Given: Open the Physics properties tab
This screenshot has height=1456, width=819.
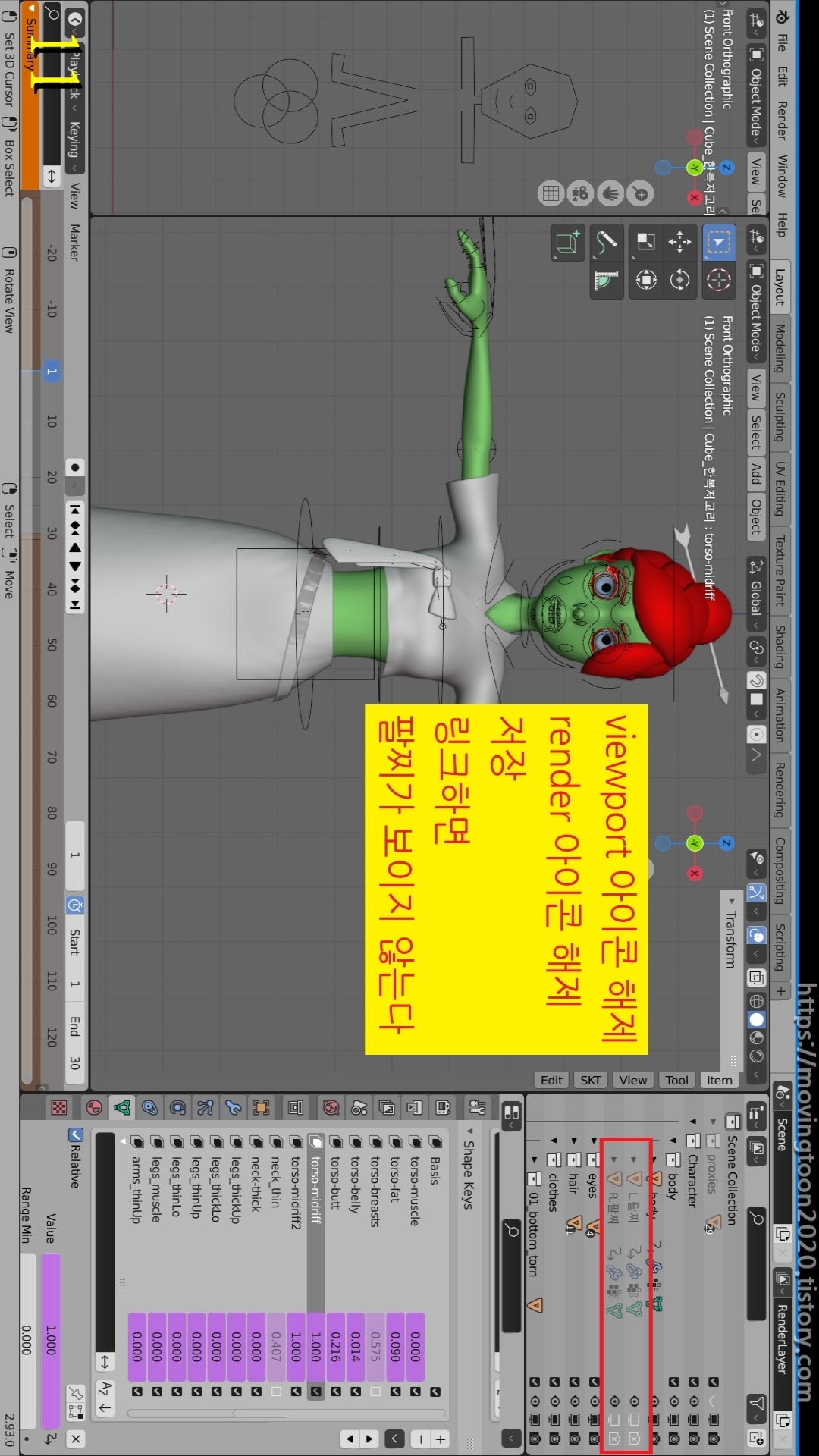Looking at the screenshot, I should (x=177, y=1108).
